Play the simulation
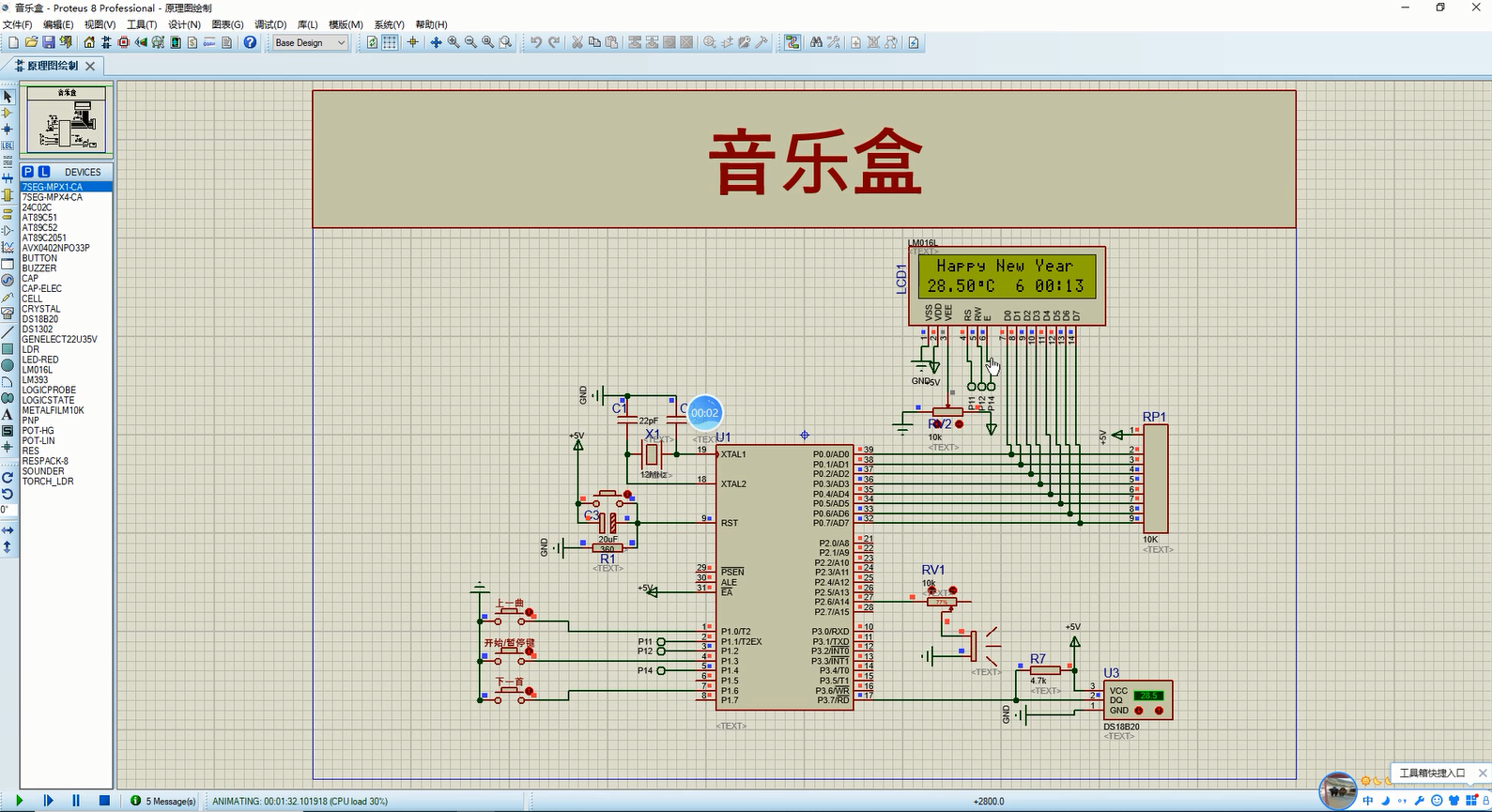Image resolution: width=1492 pixels, height=812 pixels. (19, 801)
